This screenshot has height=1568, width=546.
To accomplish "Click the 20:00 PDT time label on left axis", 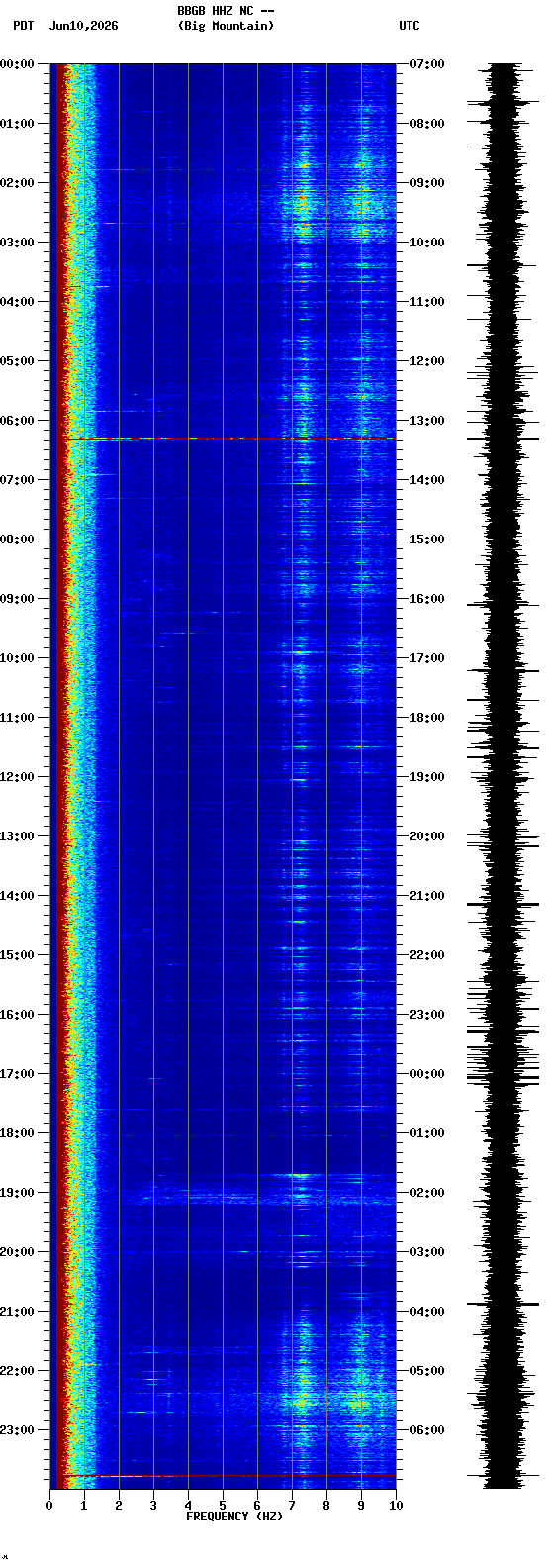I will click(x=17, y=1252).
